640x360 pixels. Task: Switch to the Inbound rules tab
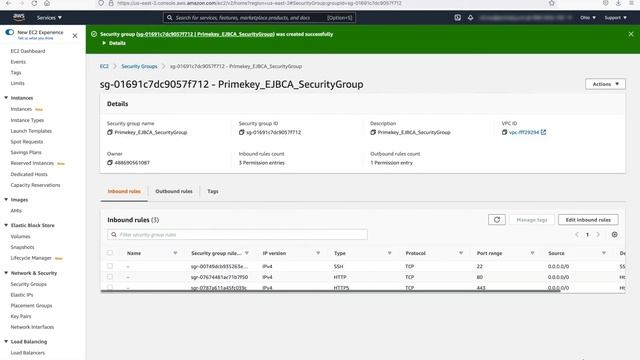coord(124,191)
